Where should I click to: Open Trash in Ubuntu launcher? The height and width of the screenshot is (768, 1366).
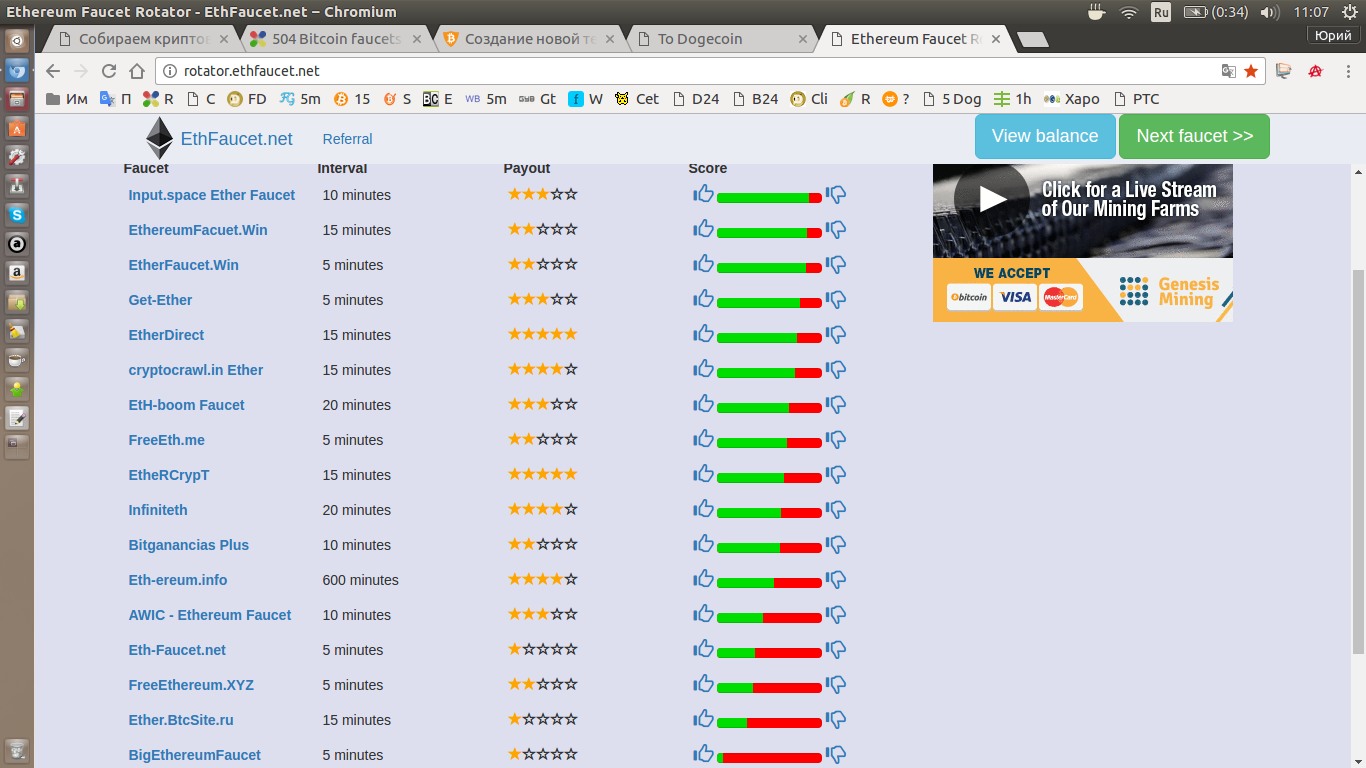(17, 750)
